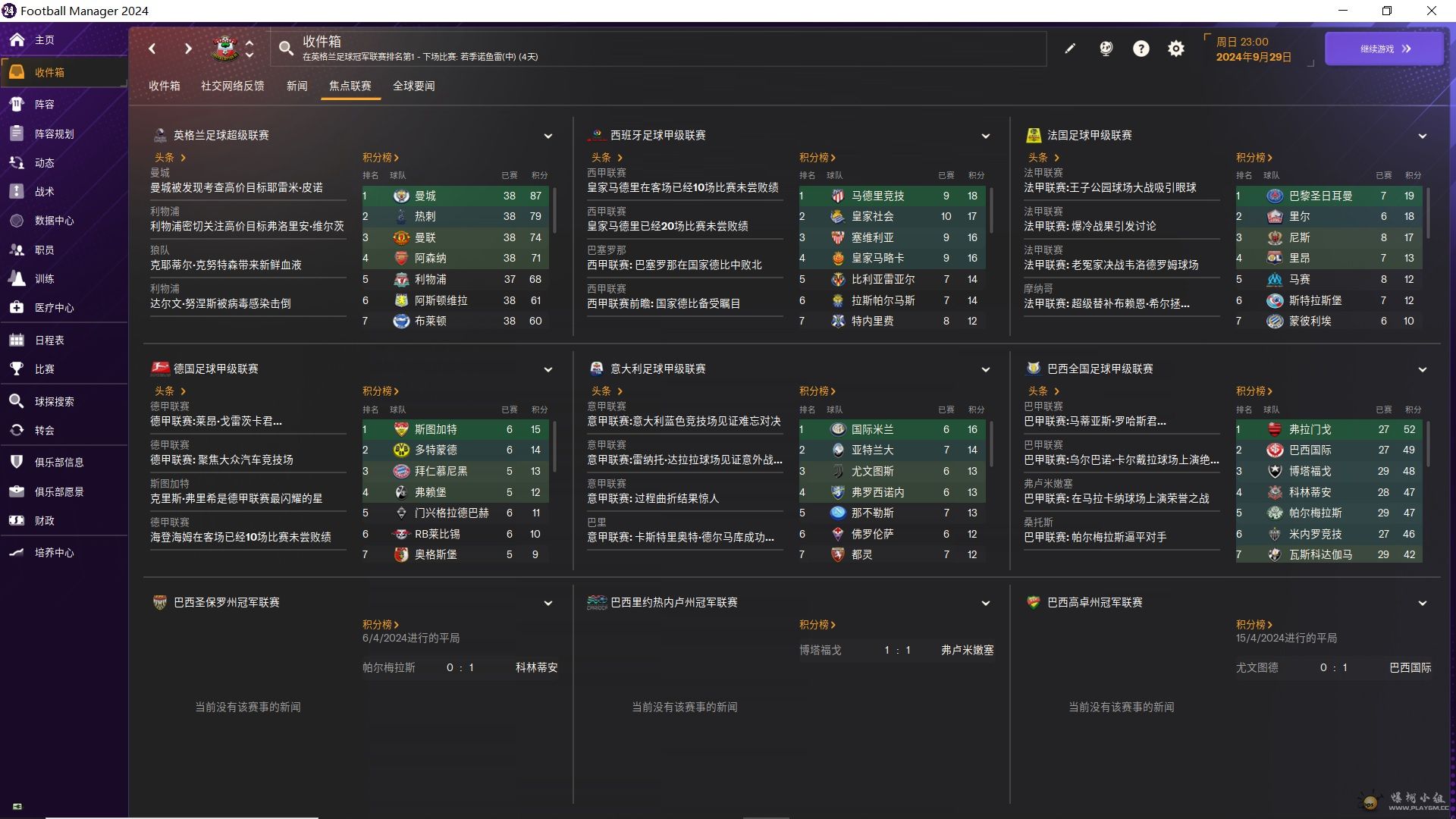Screen dimensions: 1456x819
Task: Open 积分榜 link in 法国足球甲级联赛
Action: [1254, 158]
